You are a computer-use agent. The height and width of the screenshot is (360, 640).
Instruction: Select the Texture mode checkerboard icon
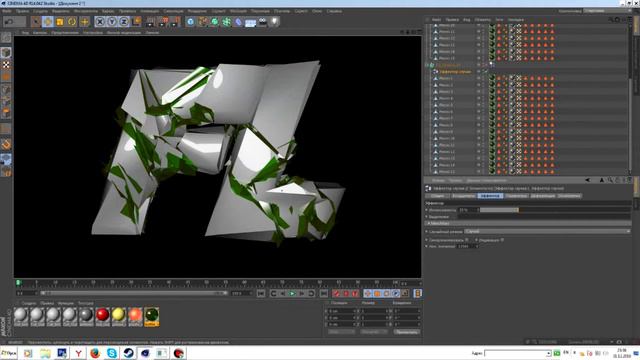tap(6, 64)
